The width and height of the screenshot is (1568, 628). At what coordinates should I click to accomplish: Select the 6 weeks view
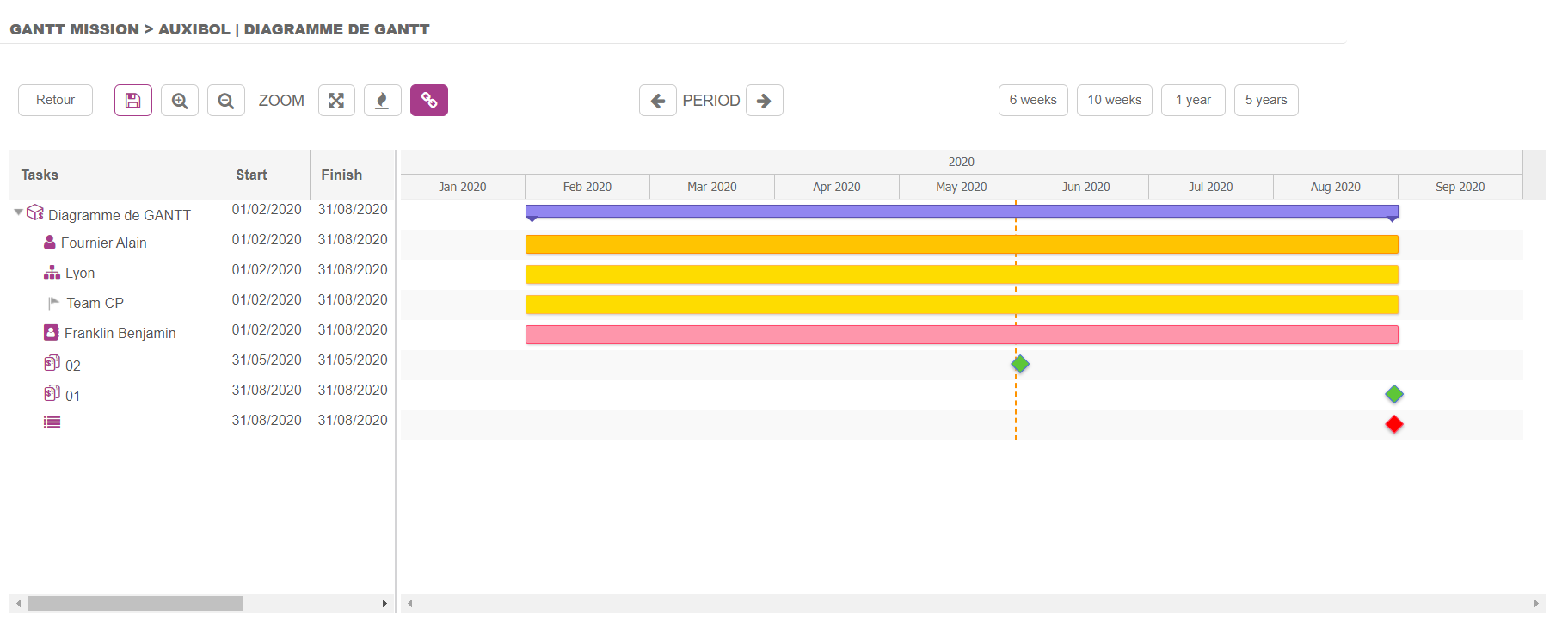pos(1033,100)
